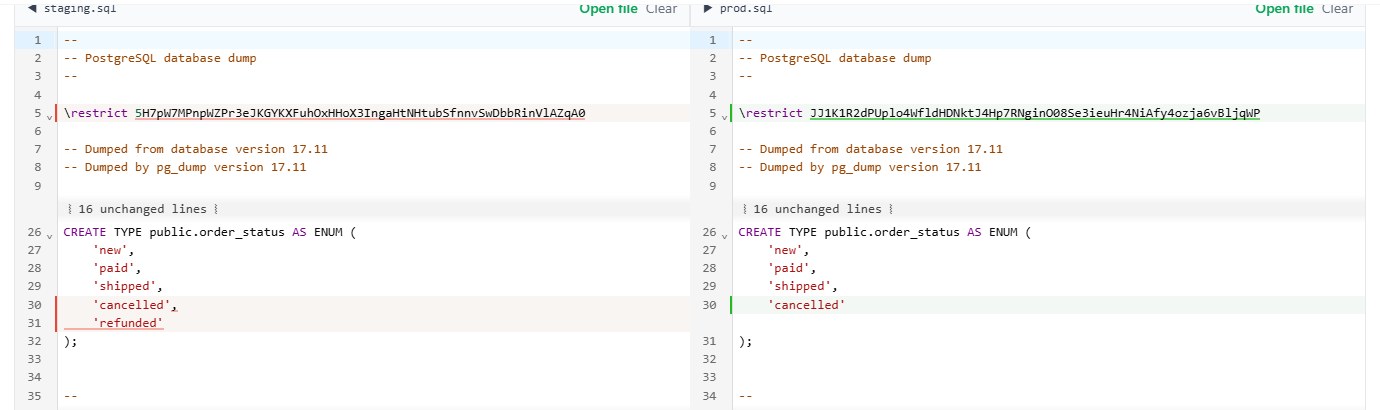1380x410 pixels.
Task: Click the restrict token starting with 5H7pW7M
Action: [x=360, y=113]
